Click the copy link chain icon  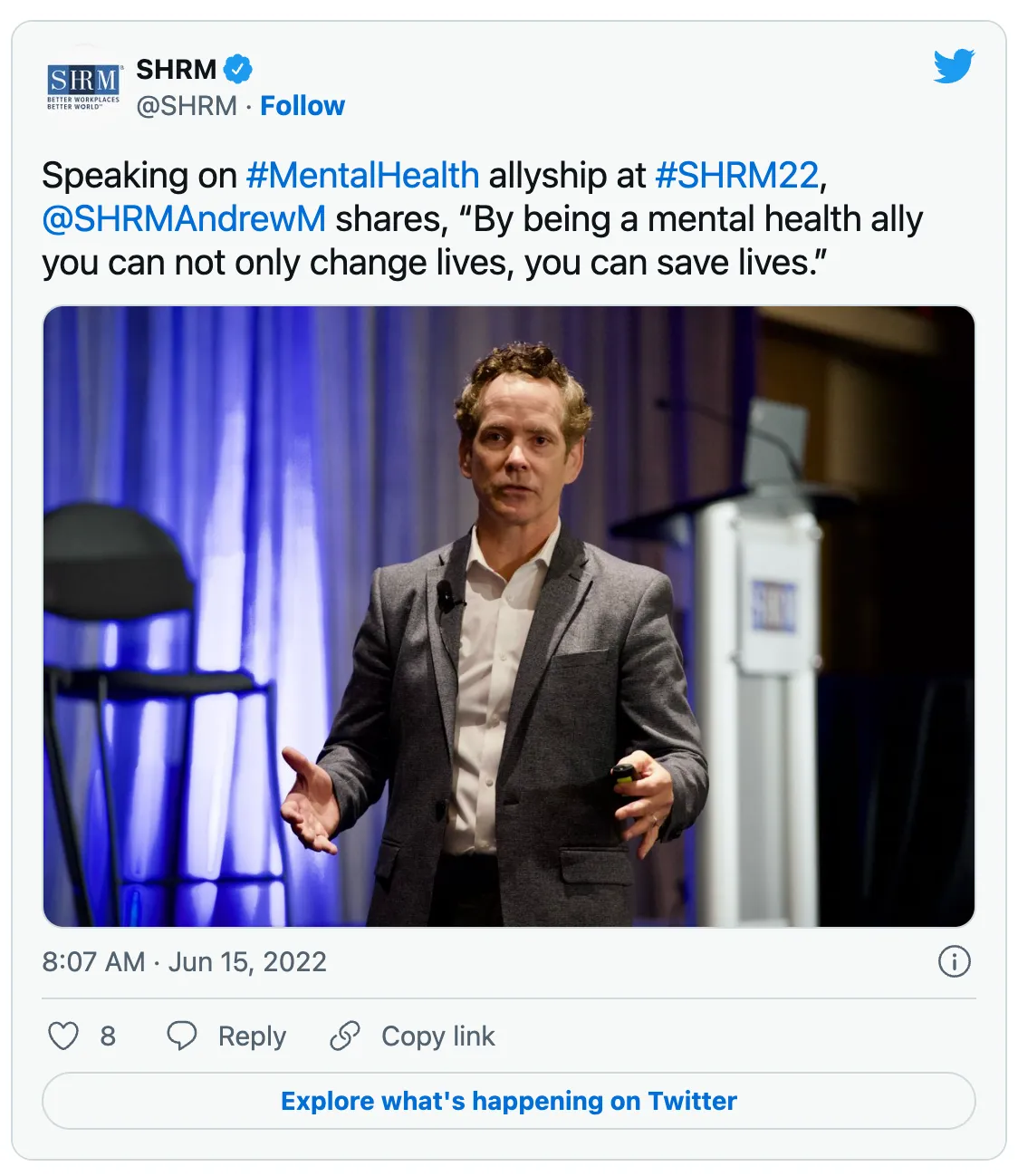[346, 1036]
